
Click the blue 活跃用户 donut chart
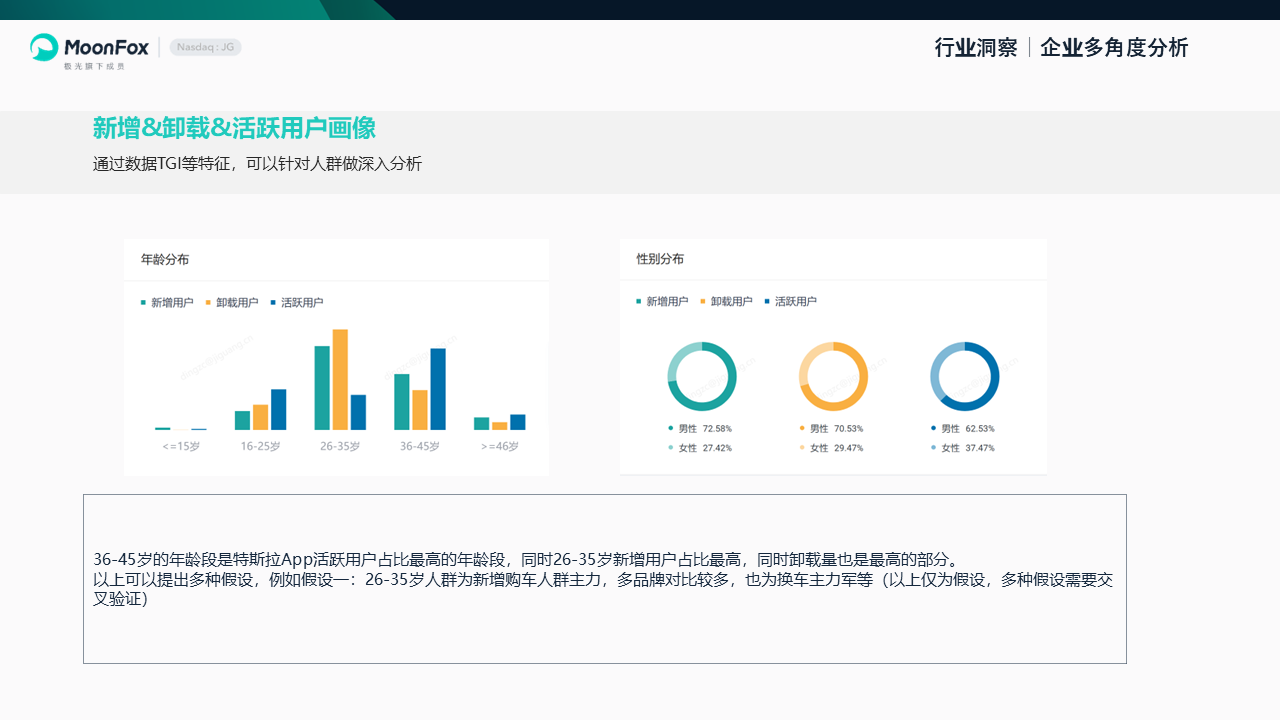pyautogui.click(x=964, y=376)
